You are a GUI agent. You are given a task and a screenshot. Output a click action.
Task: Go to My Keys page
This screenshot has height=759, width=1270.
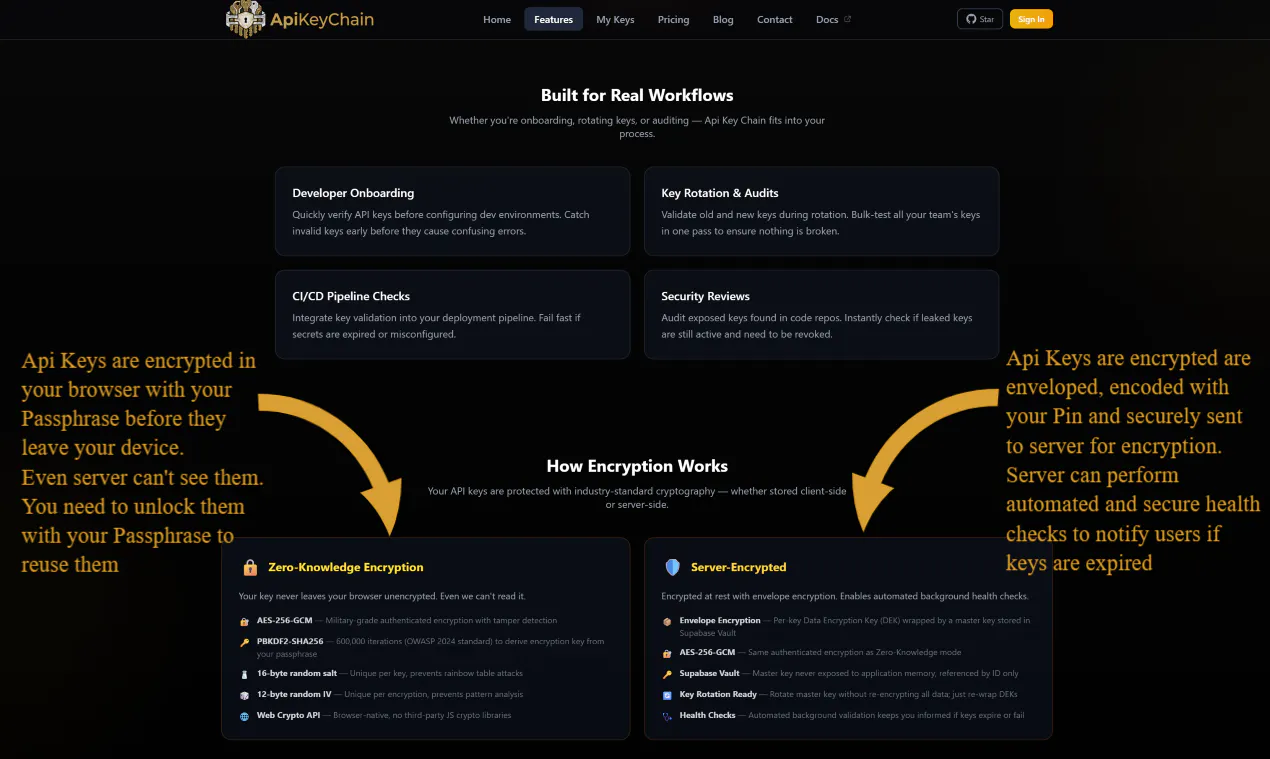pos(615,19)
